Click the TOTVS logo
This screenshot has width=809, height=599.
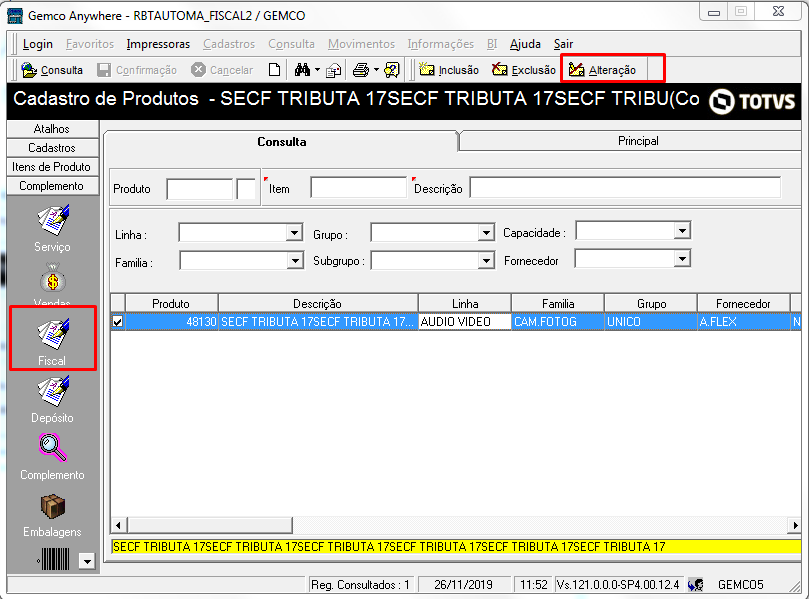pos(752,101)
